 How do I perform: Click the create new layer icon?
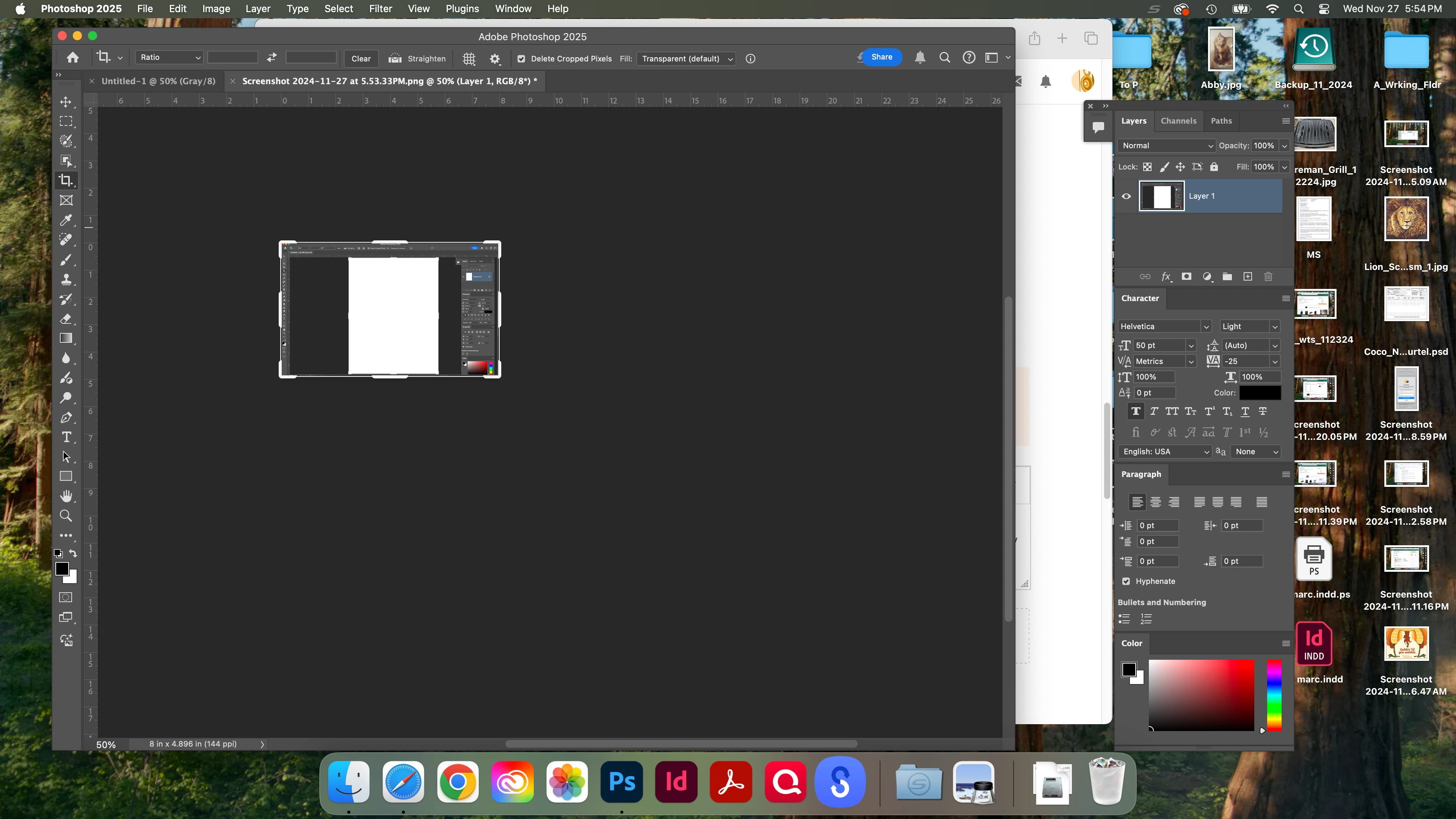[x=1247, y=276]
